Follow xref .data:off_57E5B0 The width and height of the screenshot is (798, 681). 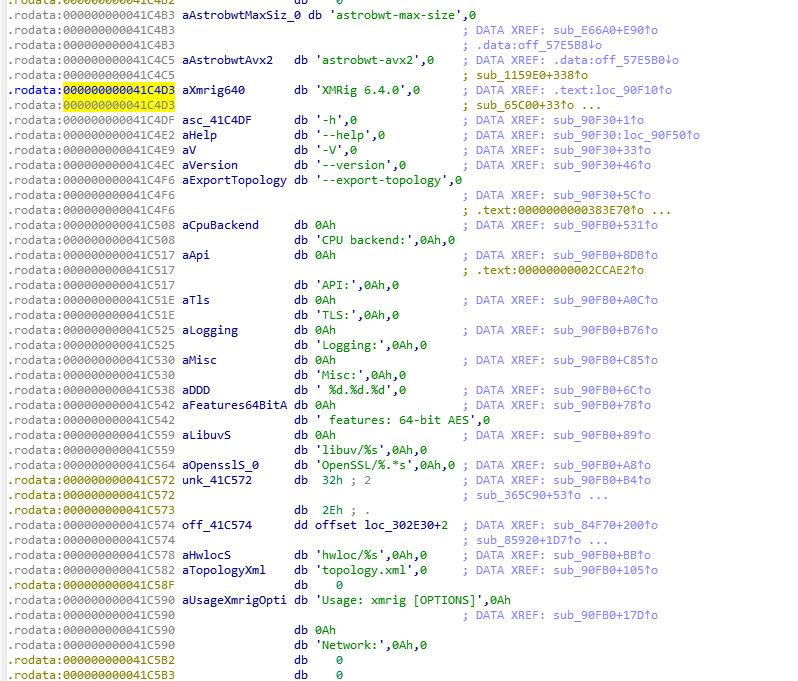point(616,60)
